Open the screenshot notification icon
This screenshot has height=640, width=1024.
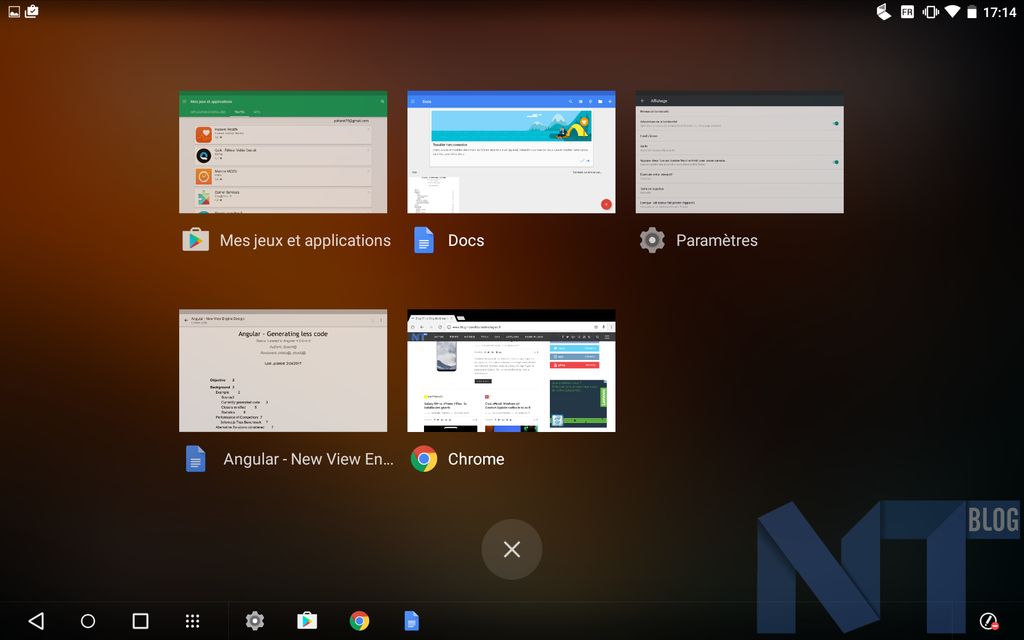click(x=14, y=12)
